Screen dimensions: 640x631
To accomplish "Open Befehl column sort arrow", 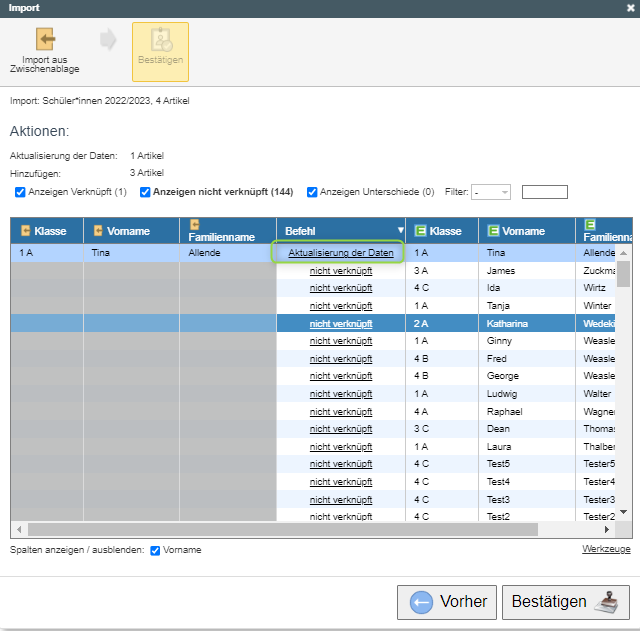I will point(400,231).
